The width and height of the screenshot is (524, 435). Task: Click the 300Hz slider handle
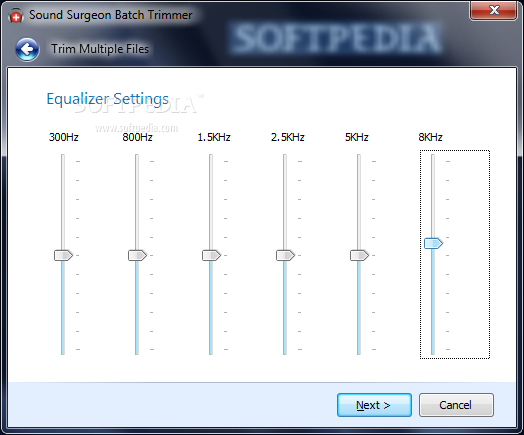[x=63, y=255]
